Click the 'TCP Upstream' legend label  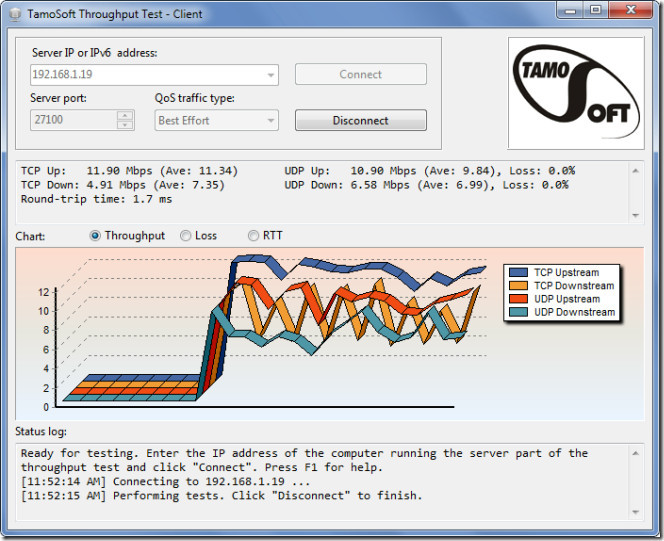567,272
